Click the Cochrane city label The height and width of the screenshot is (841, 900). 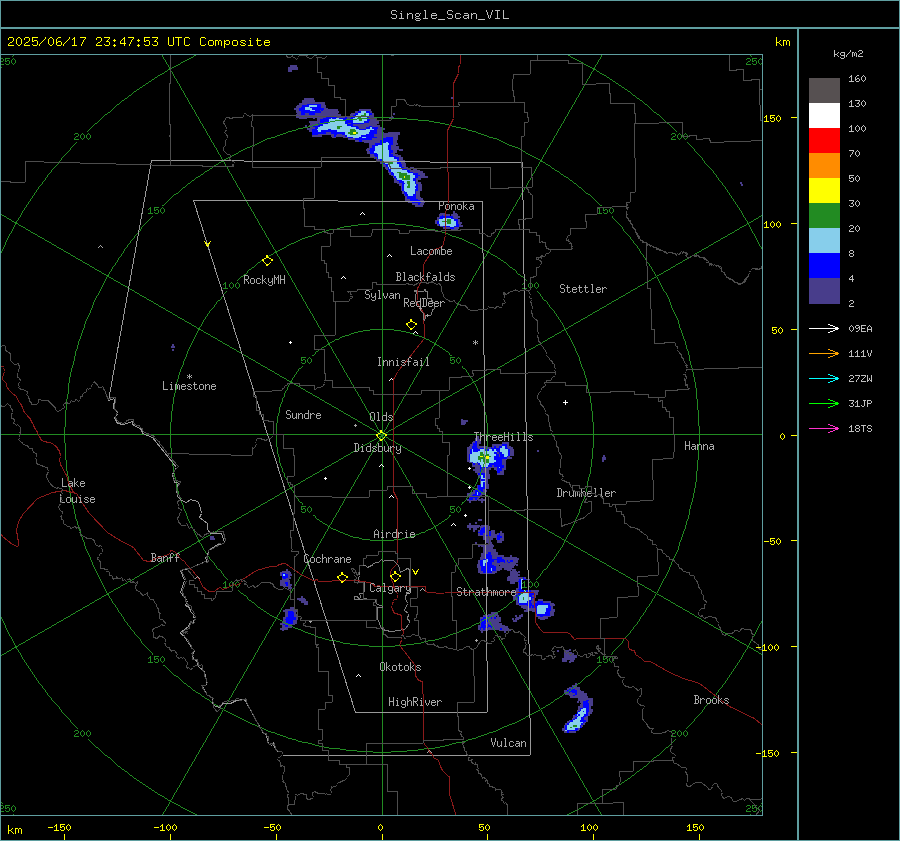[x=327, y=559]
